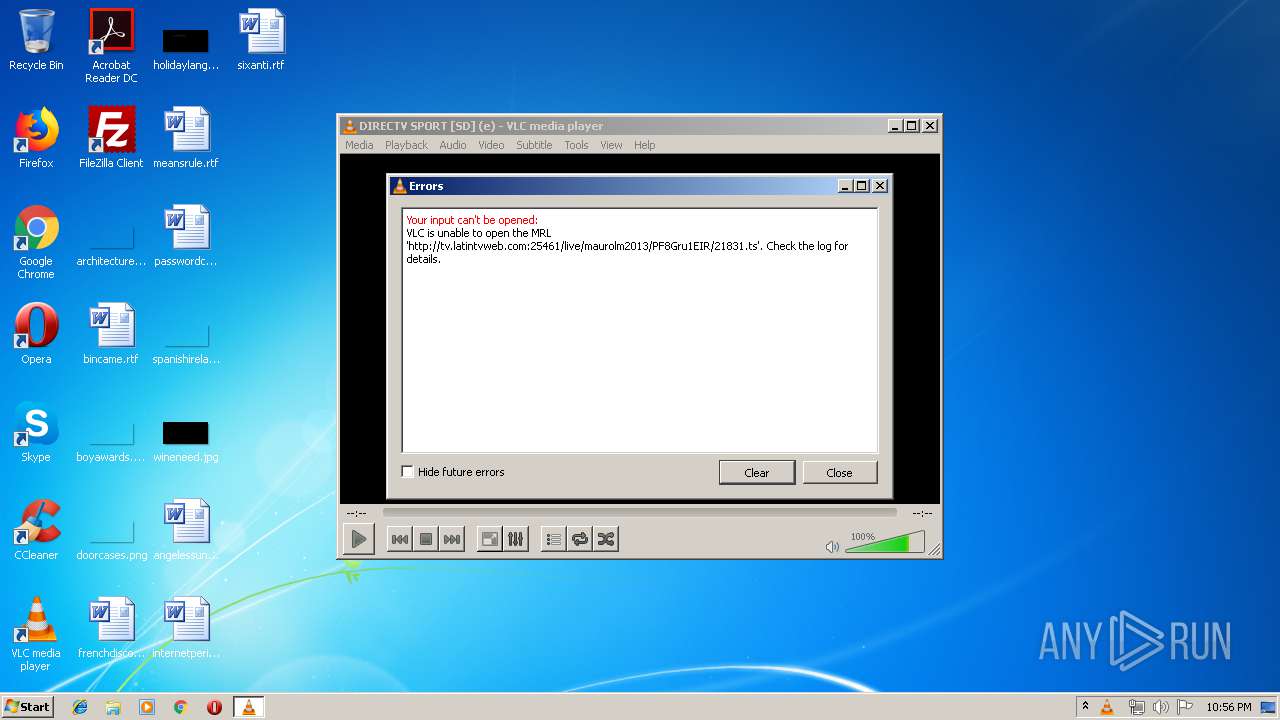
Task: Select the Recycle Bin desktop icon
Action: [36, 40]
